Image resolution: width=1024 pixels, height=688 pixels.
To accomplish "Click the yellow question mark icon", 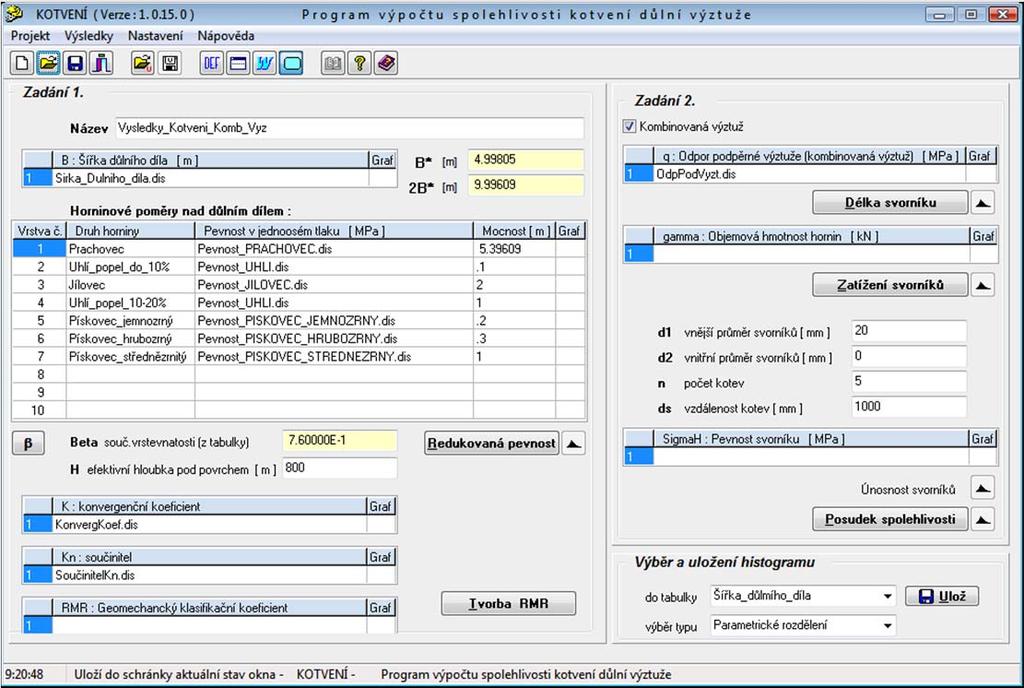I will 359,63.
